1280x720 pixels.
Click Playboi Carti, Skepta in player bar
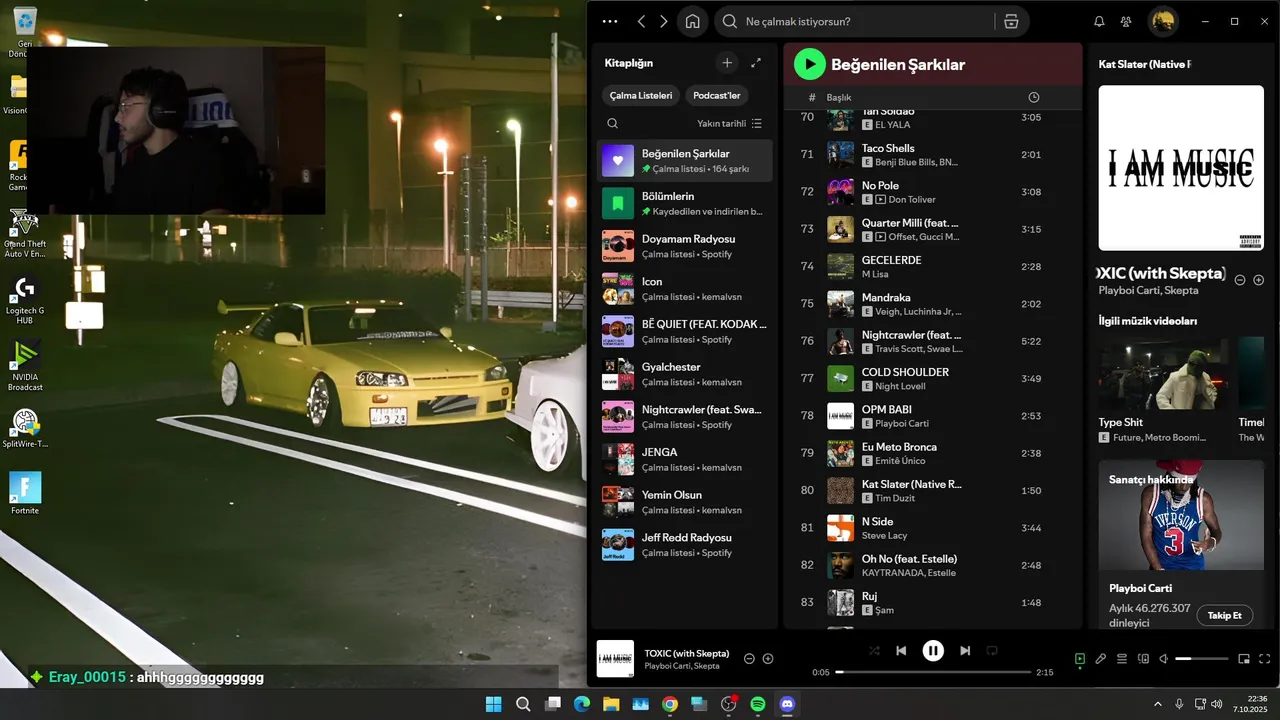(x=682, y=666)
